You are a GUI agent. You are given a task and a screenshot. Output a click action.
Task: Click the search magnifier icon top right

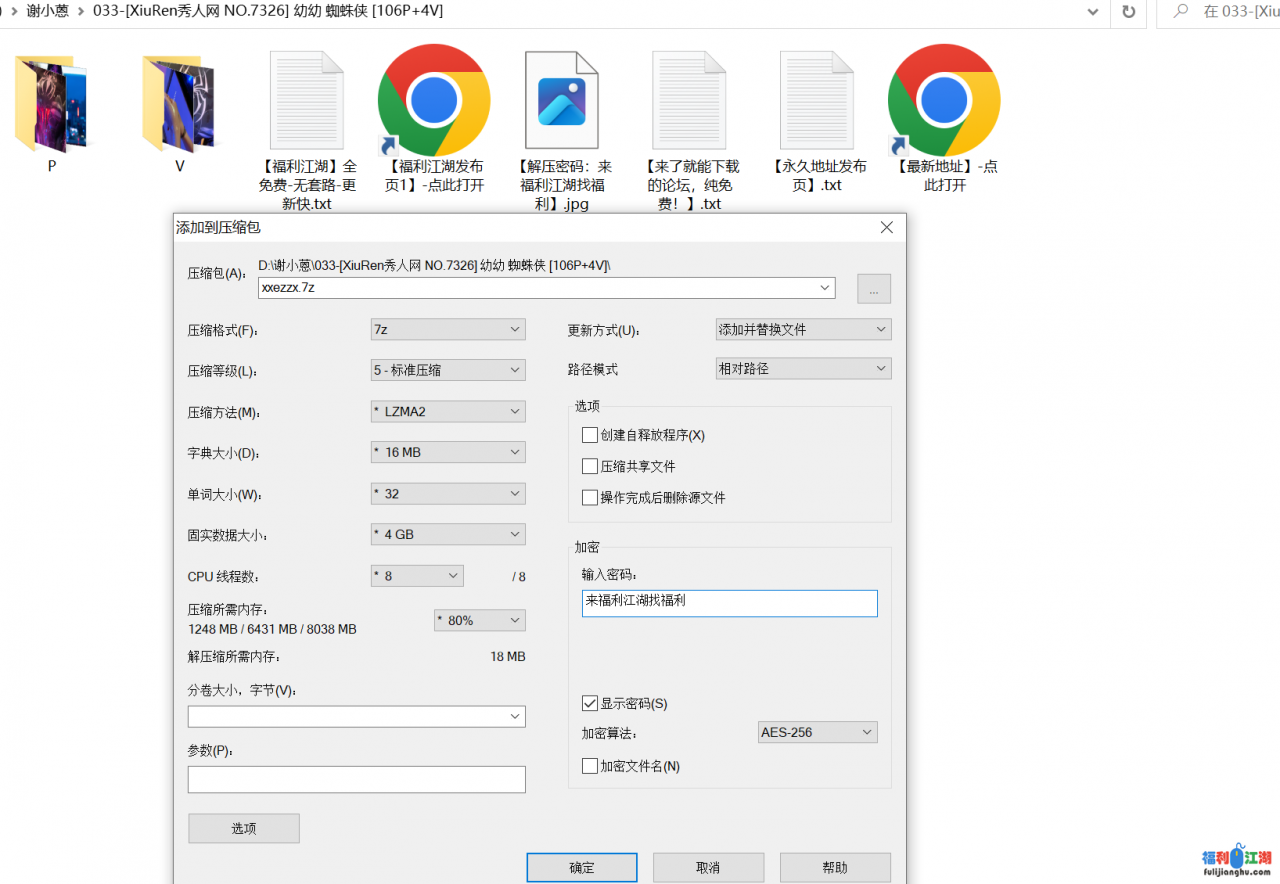click(1180, 12)
